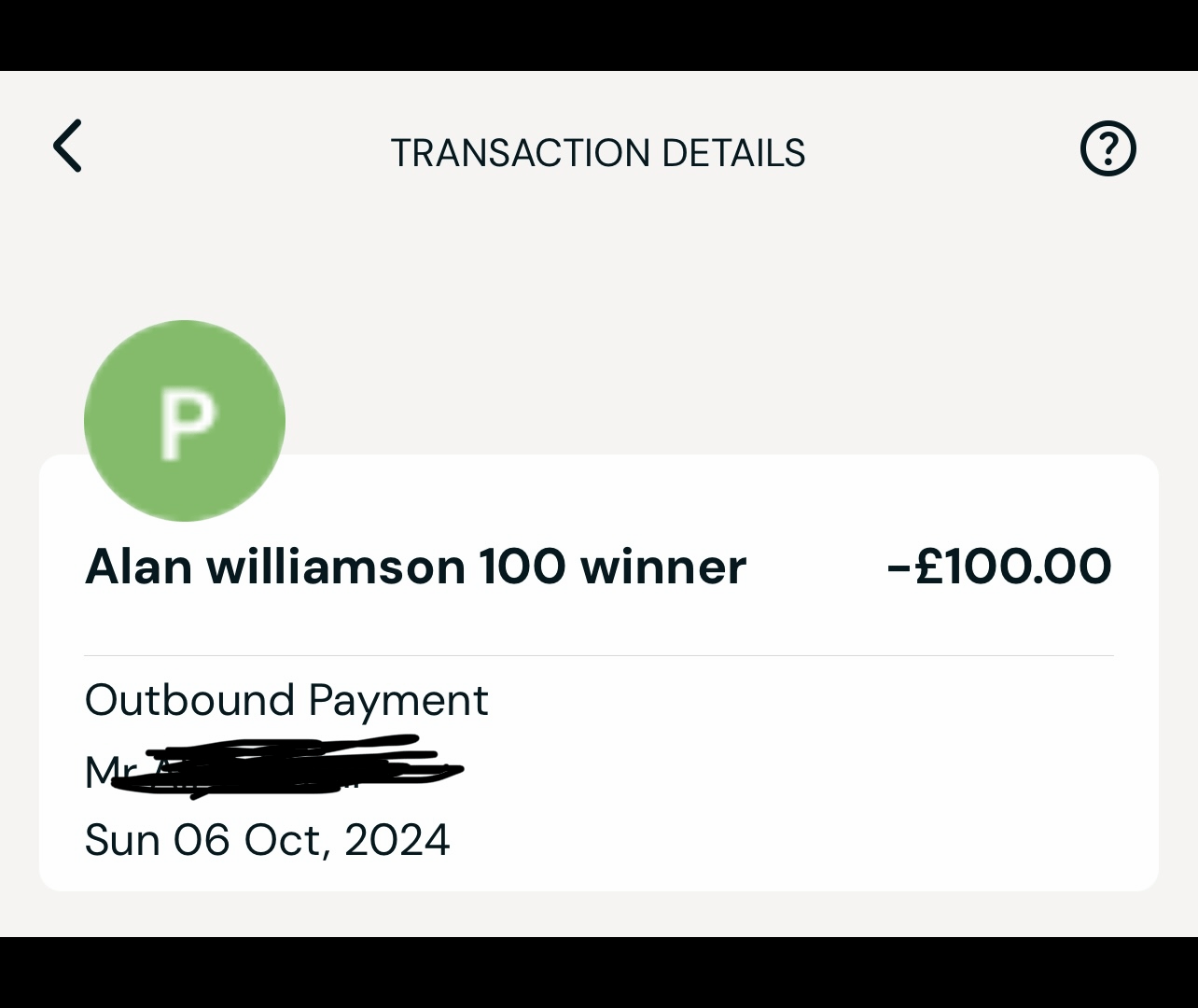Viewport: 1198px width, 1008px height.
Task: Tap the Mr prefix before the redacted name
Action: pyautogui.click(x=106, y=772)
